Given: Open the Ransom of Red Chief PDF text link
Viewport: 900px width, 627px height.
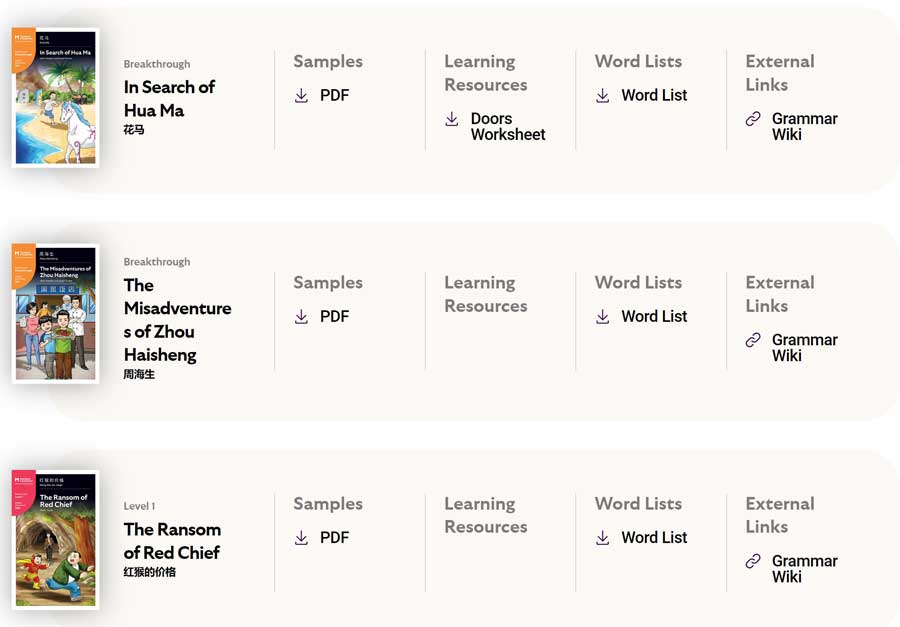Looking at the screenshot, I should 334,537.
